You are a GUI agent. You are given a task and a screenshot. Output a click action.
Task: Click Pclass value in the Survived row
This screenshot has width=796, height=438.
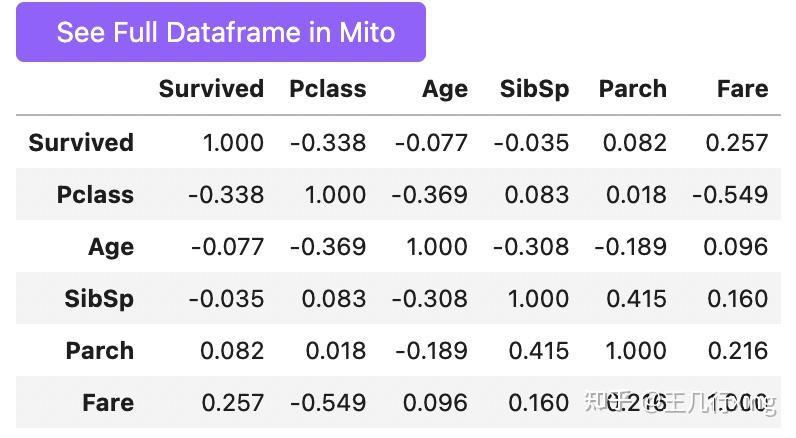tap(328, 143)
